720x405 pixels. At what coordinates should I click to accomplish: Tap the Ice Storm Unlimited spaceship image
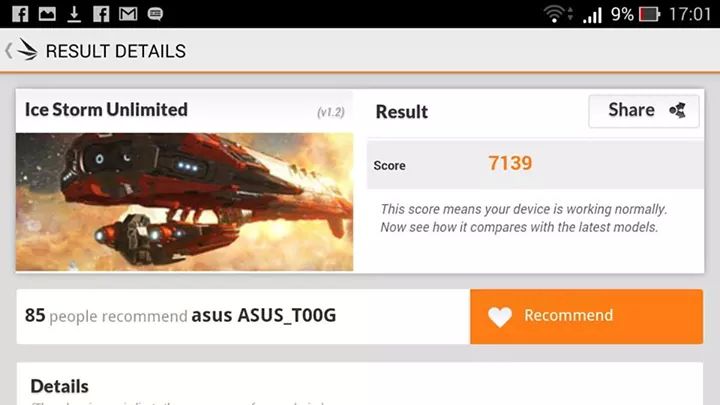(185, 202)
